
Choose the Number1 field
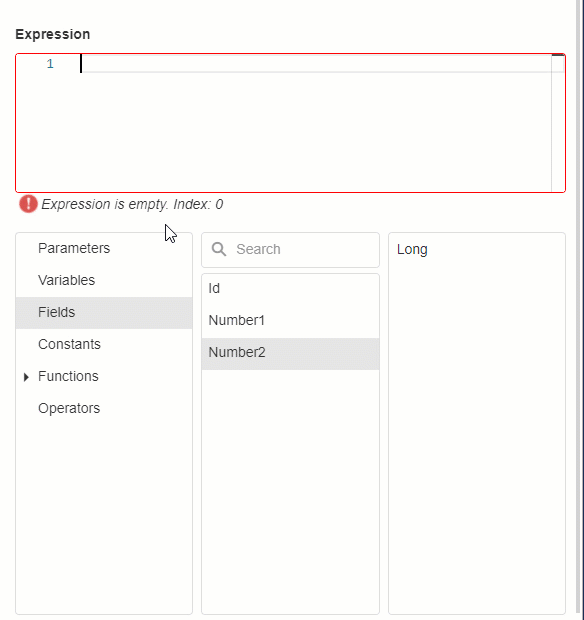[x=291, y=320]
